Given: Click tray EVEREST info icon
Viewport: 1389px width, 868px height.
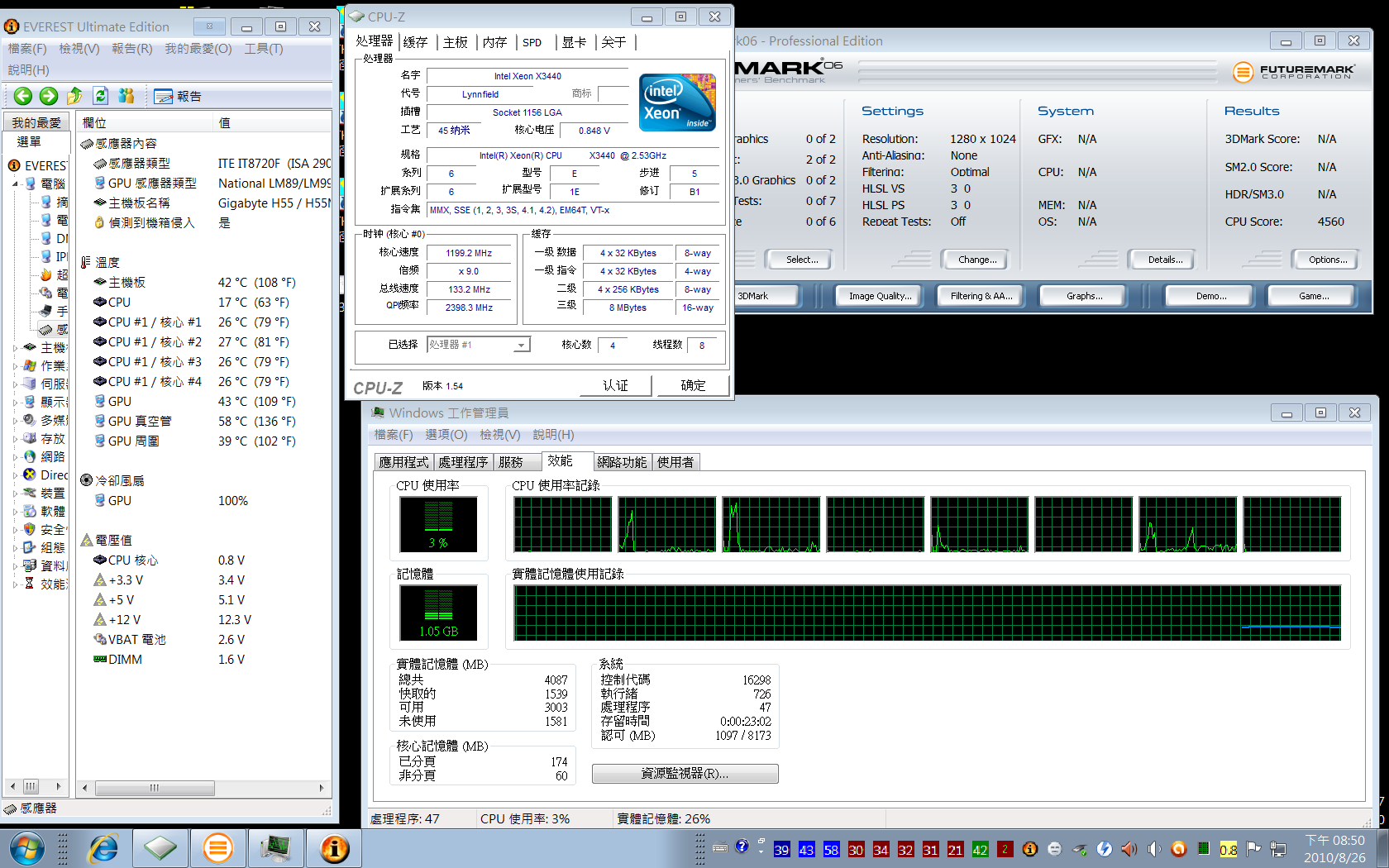Looking at the screenshot, I should (x=1029, y=849).
